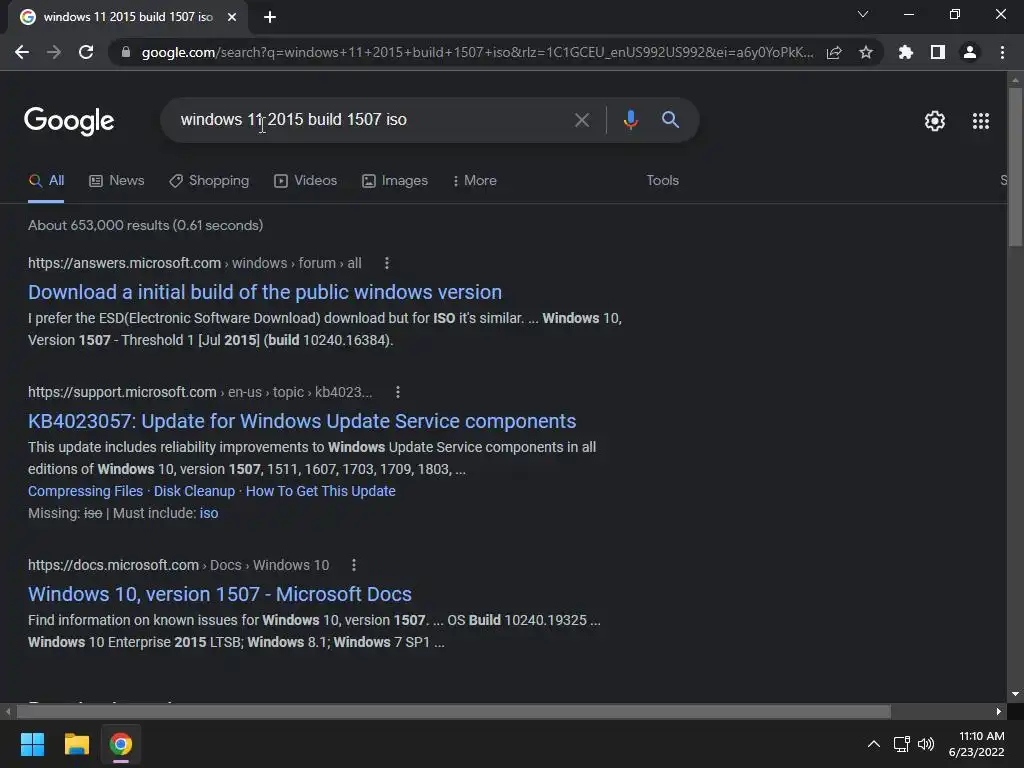Toggle Chrome side panel
This screenshot has width=1024, height=768.
click(x=938, y=52)
